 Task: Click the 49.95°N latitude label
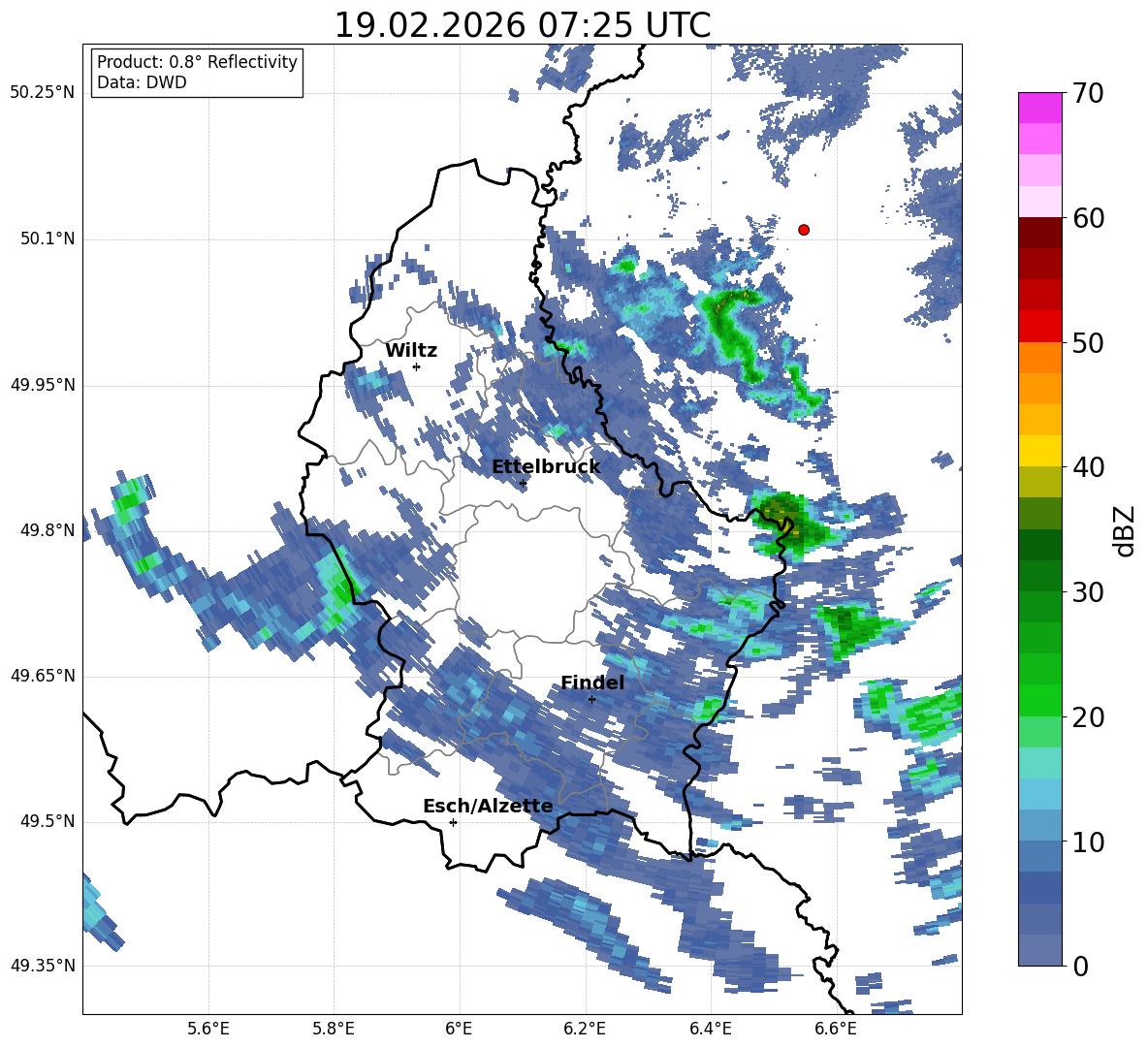tap(43, 385)
